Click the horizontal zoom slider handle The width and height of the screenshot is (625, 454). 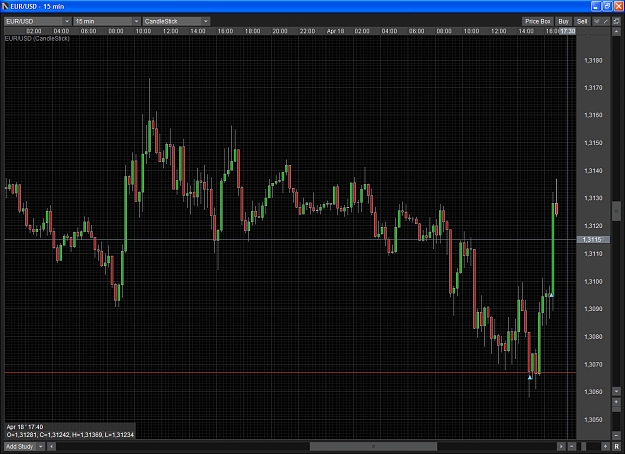click(584, 446)
